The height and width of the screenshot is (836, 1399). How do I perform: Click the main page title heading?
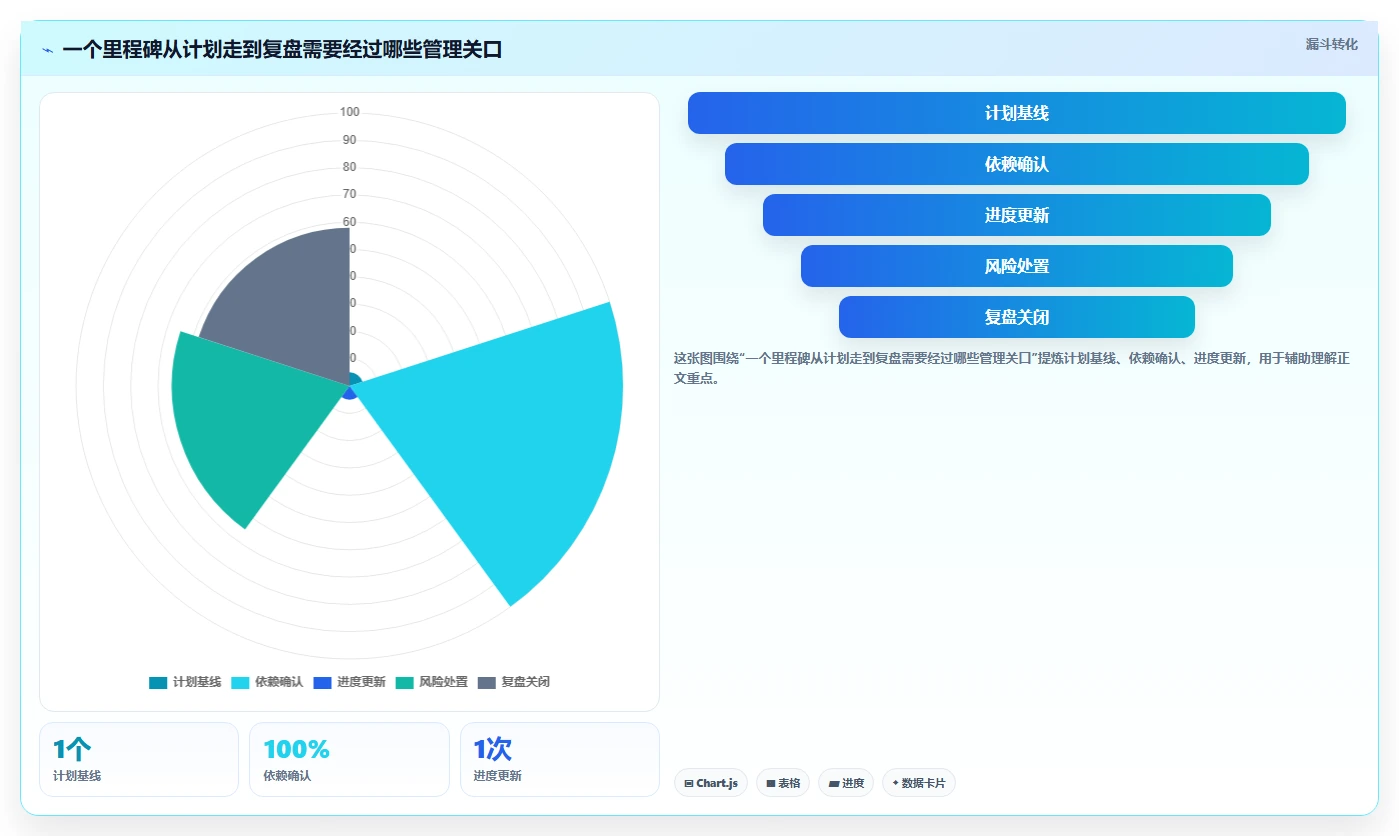(x=282, y=49)
